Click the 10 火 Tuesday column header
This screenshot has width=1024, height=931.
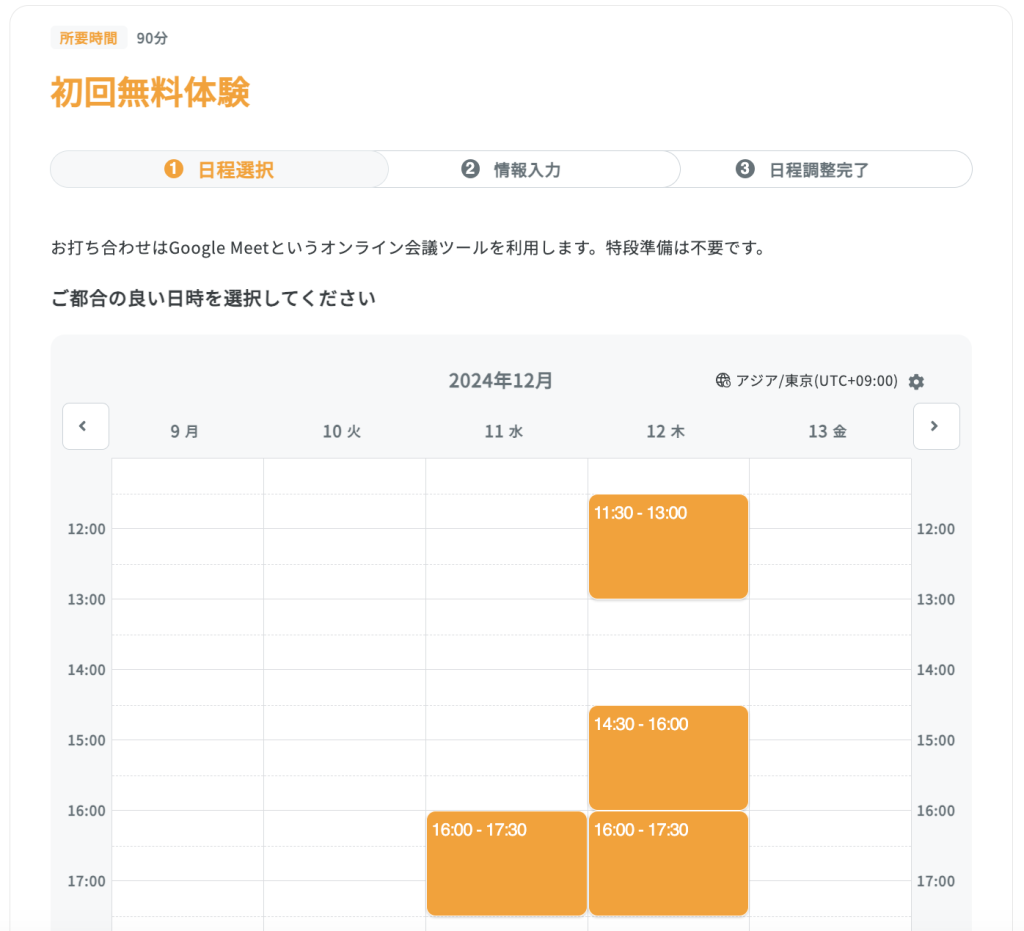(x=341, y=432)
